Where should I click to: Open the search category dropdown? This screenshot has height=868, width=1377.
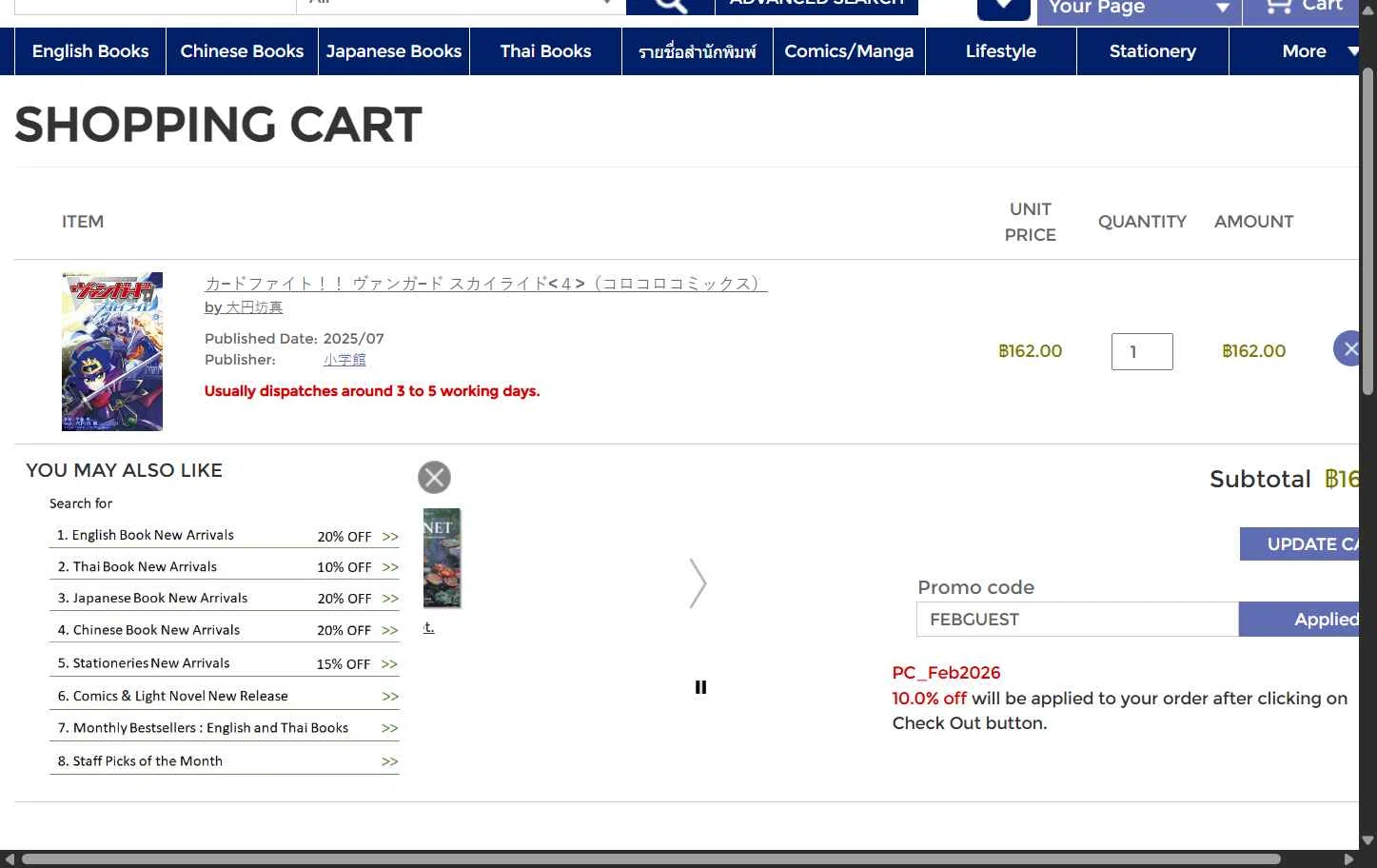[x=461, y=5]
